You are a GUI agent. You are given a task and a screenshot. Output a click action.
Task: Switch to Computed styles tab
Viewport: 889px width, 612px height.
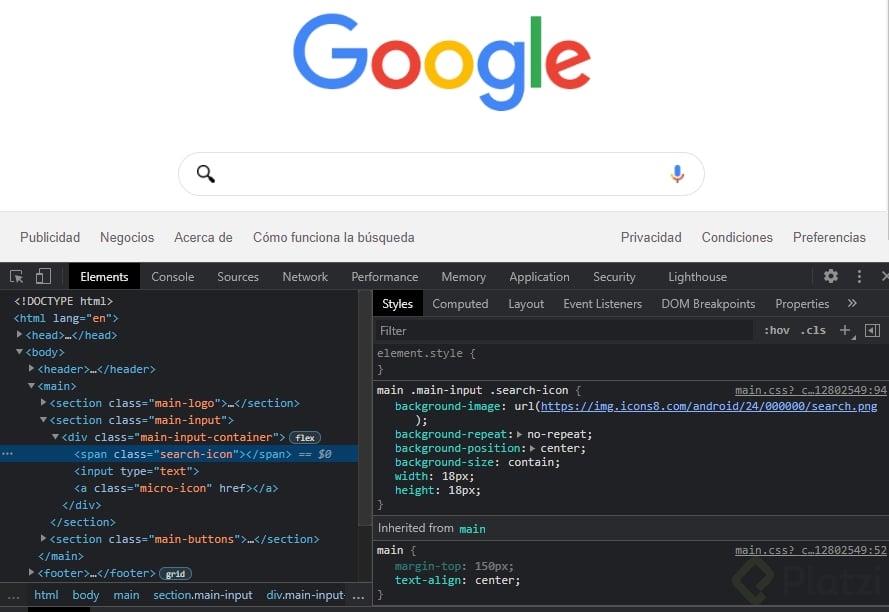pyautogui.click(x=460, y=304)
